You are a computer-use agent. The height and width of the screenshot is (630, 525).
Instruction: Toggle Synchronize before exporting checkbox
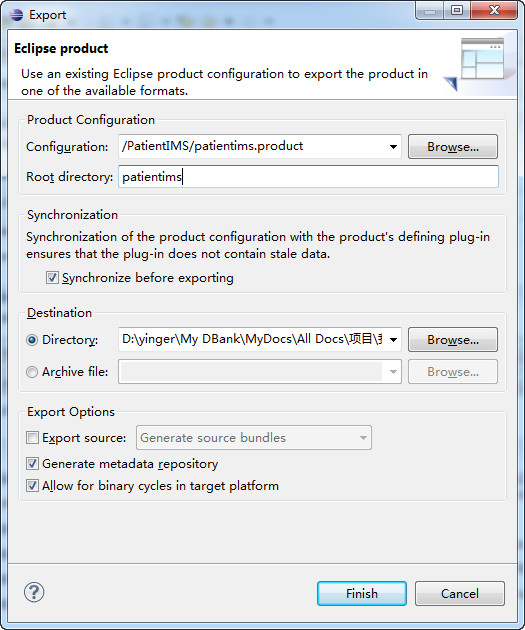pos(52,278)
